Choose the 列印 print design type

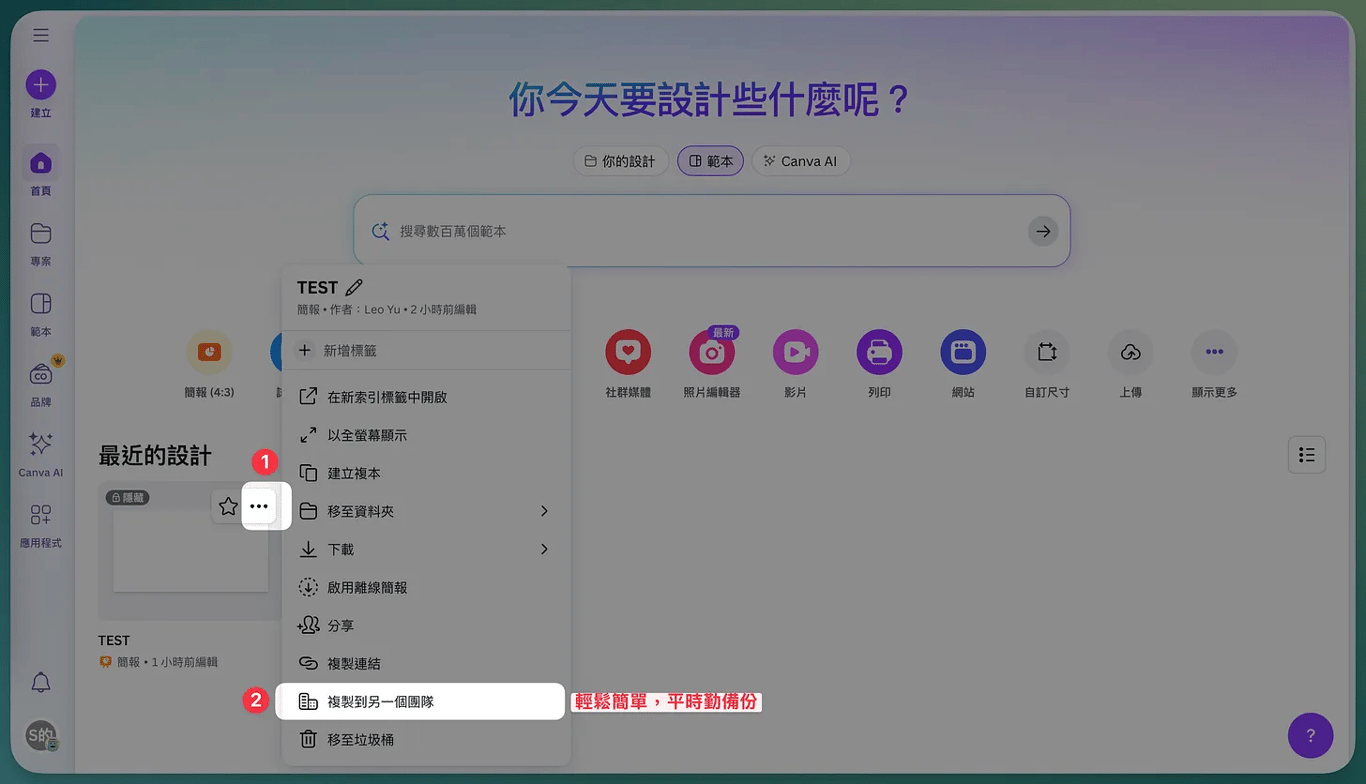(880, 365)
